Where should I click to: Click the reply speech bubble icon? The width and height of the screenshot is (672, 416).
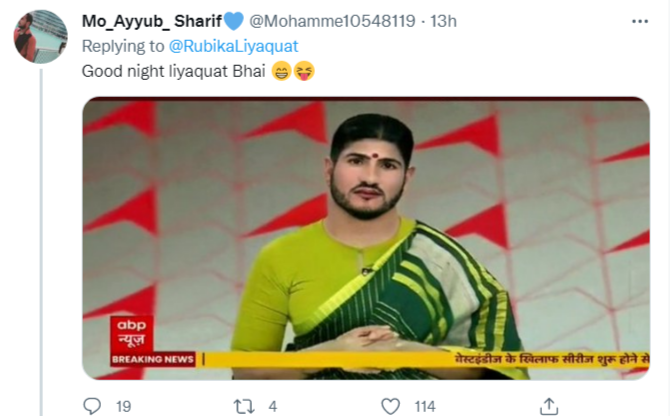click(x=92, y=405)
